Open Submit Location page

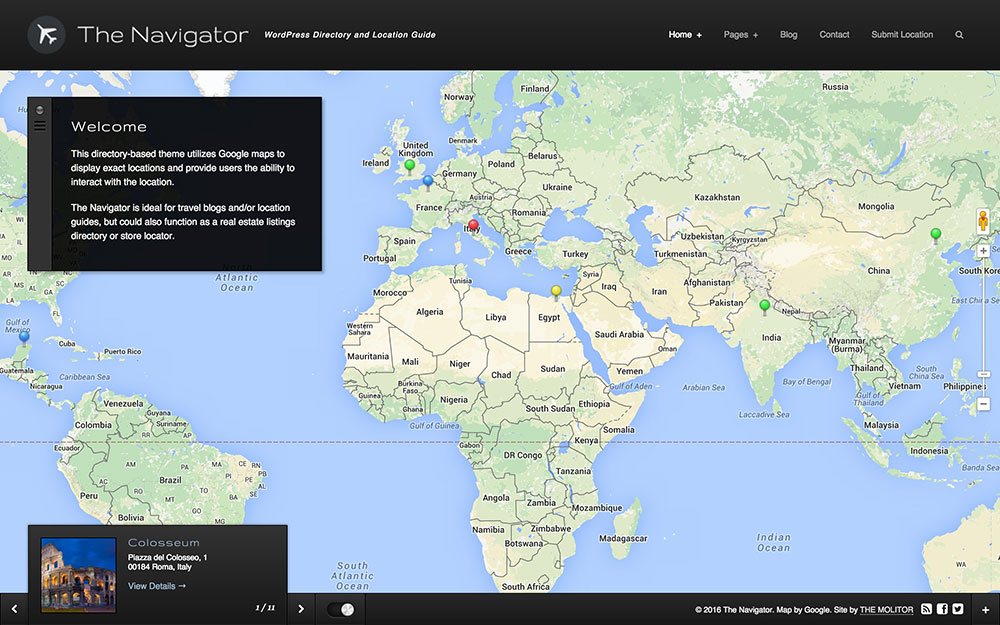point(902,34)
